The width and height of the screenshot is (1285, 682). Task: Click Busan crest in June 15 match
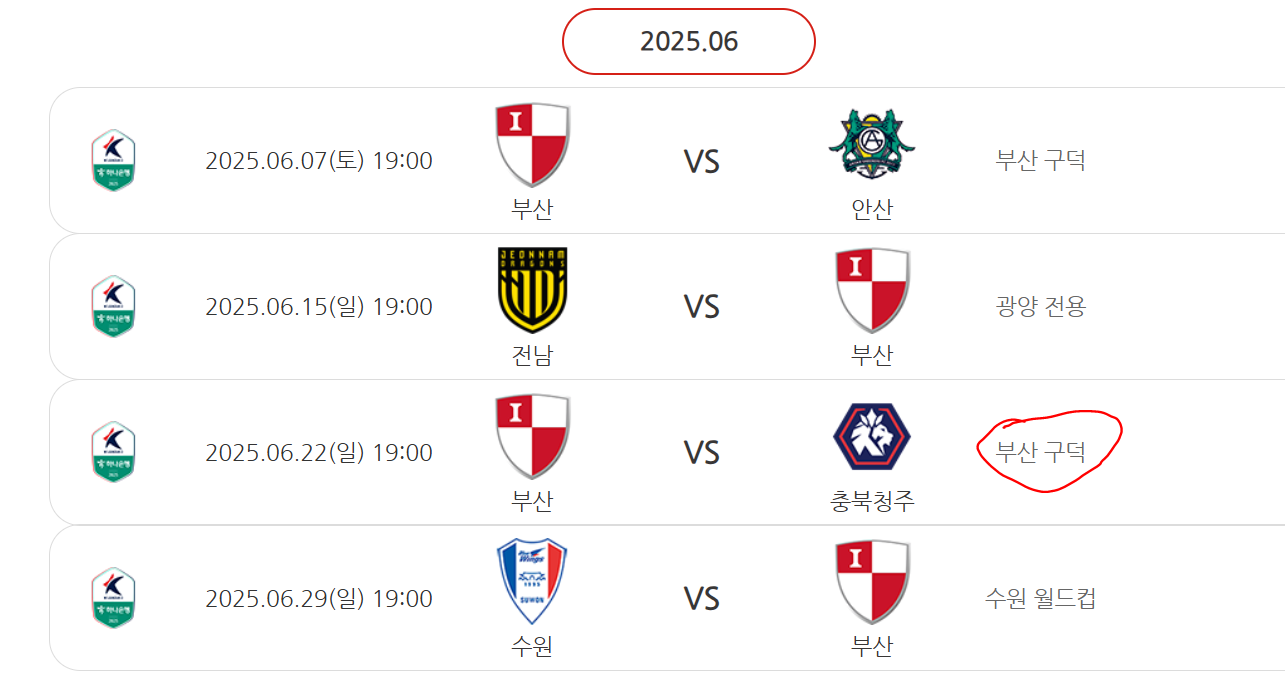pyautogui.click(x=872, y=290)
